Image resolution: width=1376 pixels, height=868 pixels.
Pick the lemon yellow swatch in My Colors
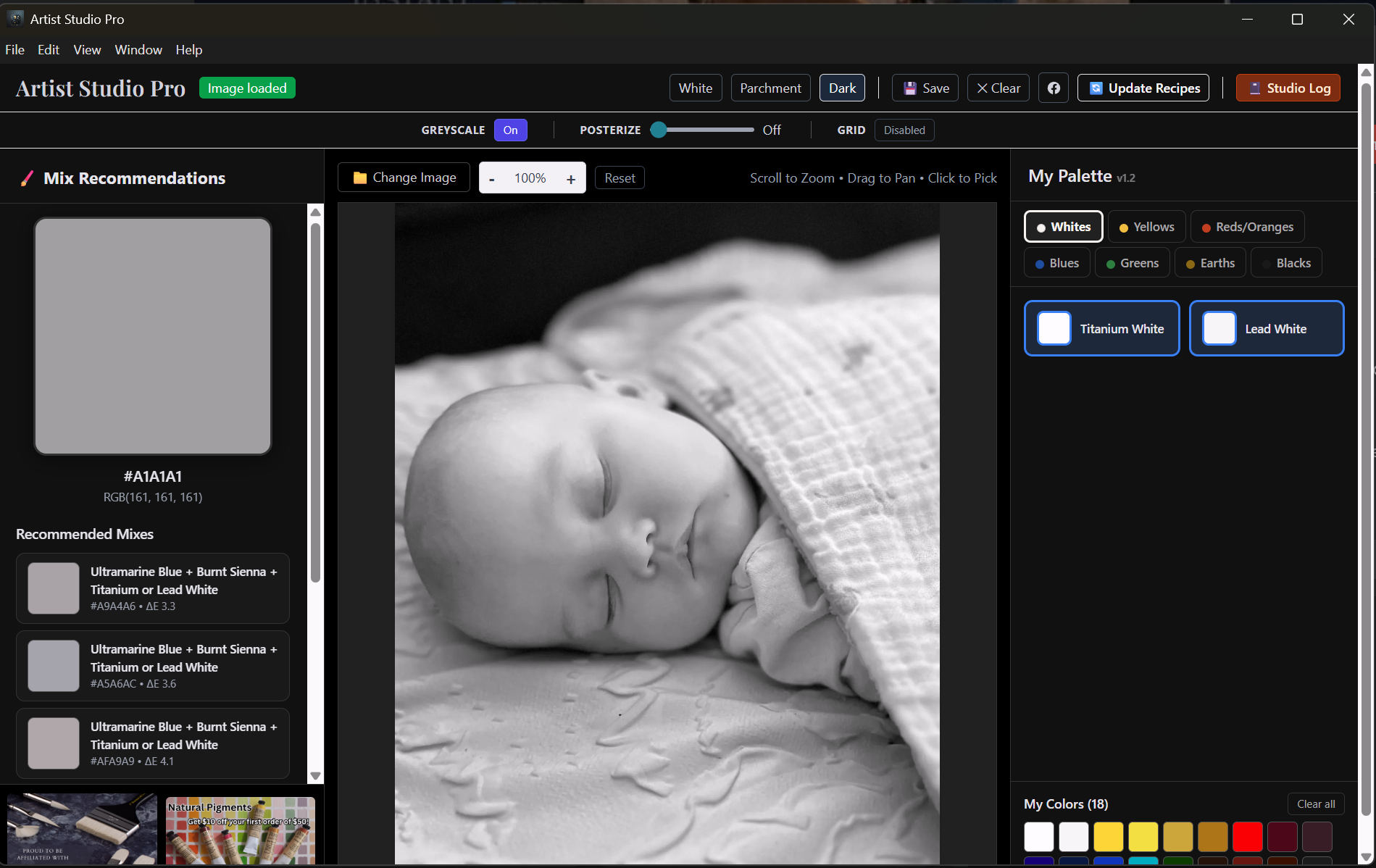coord(1143,837)
